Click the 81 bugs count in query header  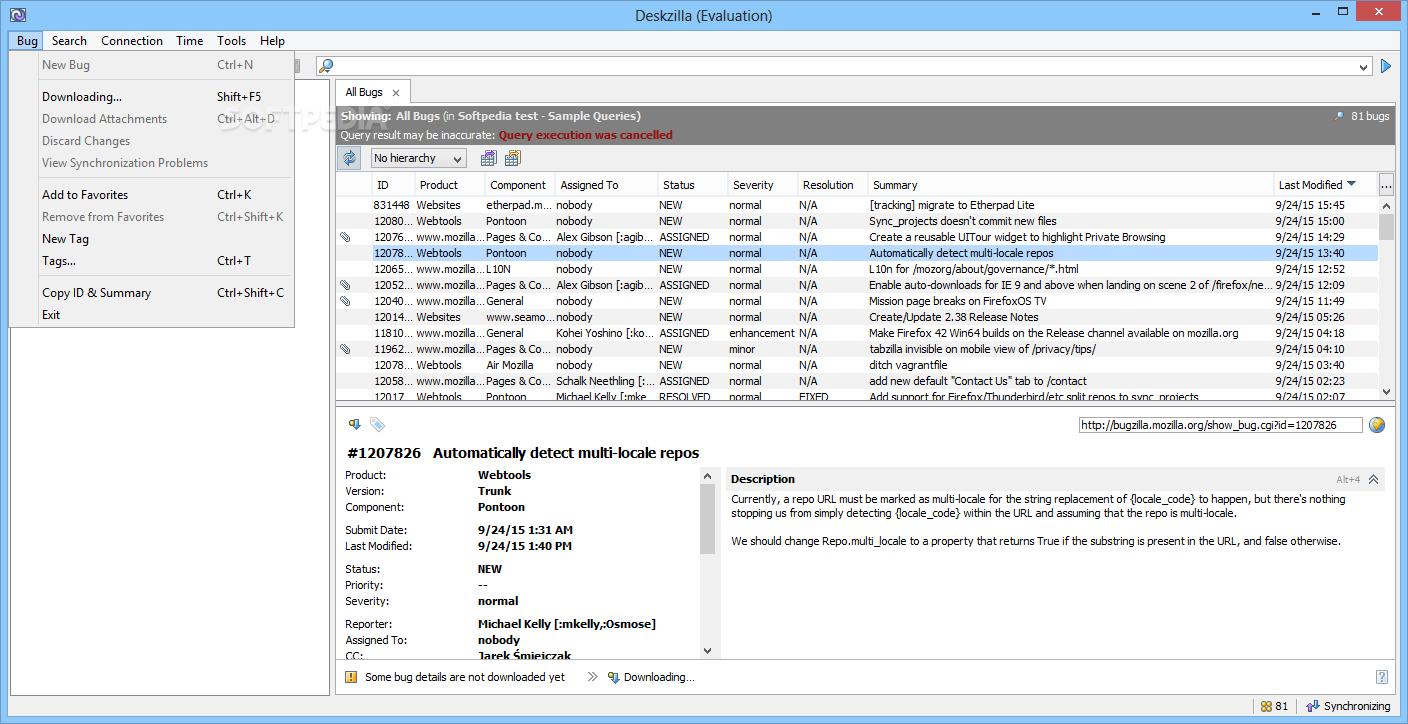click(1363, 116)
